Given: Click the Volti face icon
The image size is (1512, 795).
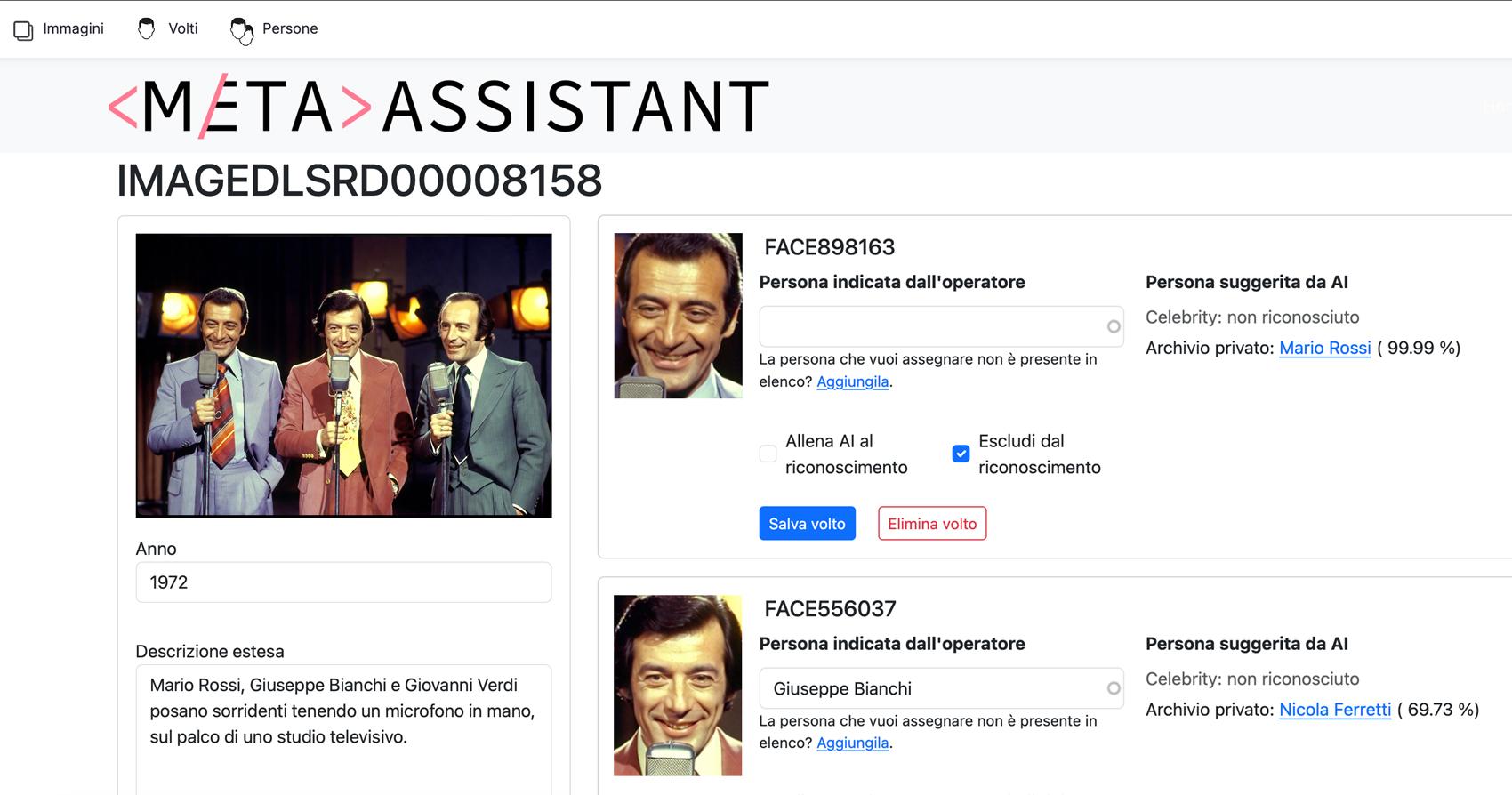Looking at the screenshot, I should point(147,28).
